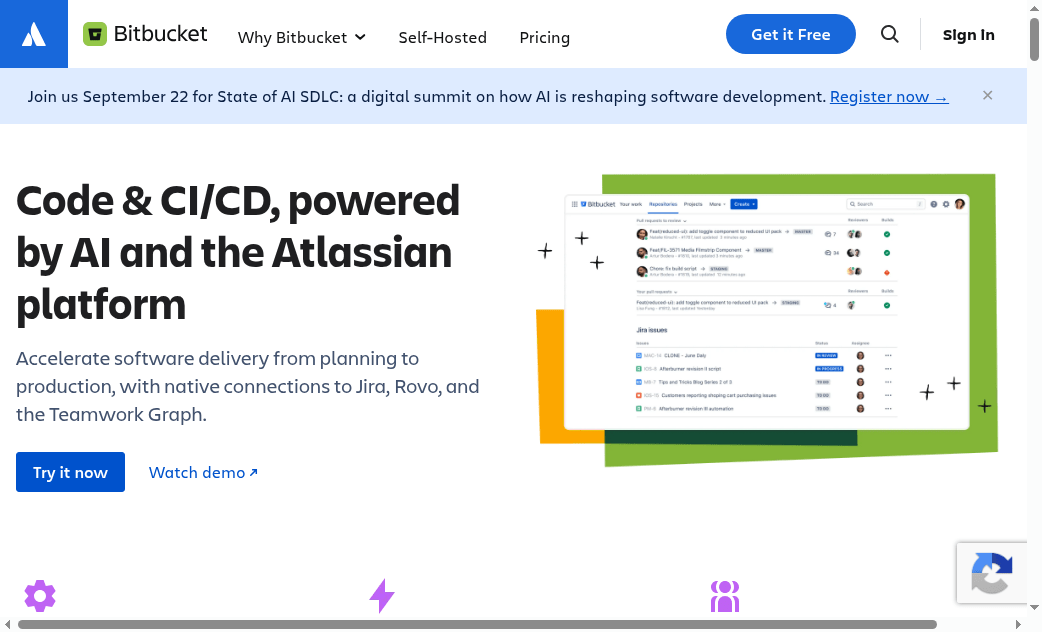Viewport: 1042px width, 632px height.
Task: Click the purple people group icon
Action: click(725, 596)
